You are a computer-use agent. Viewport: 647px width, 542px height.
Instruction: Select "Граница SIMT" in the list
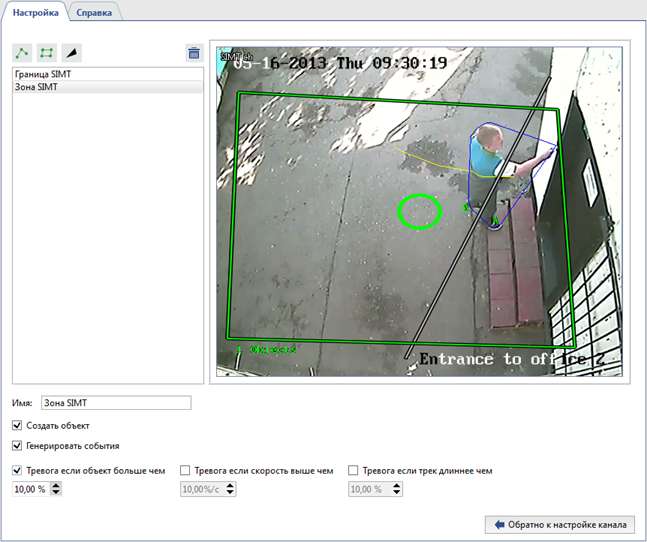click(x=43, y=75)
